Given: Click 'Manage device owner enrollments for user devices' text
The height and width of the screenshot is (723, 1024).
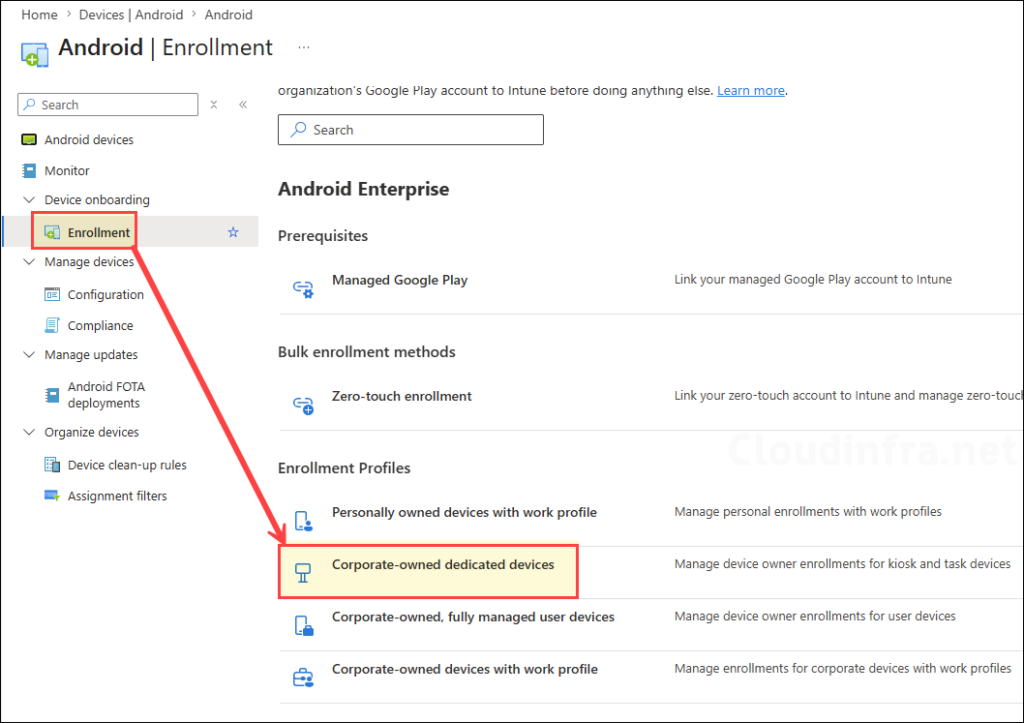Looking at the screenshot, I should click(x=815, y=616).
